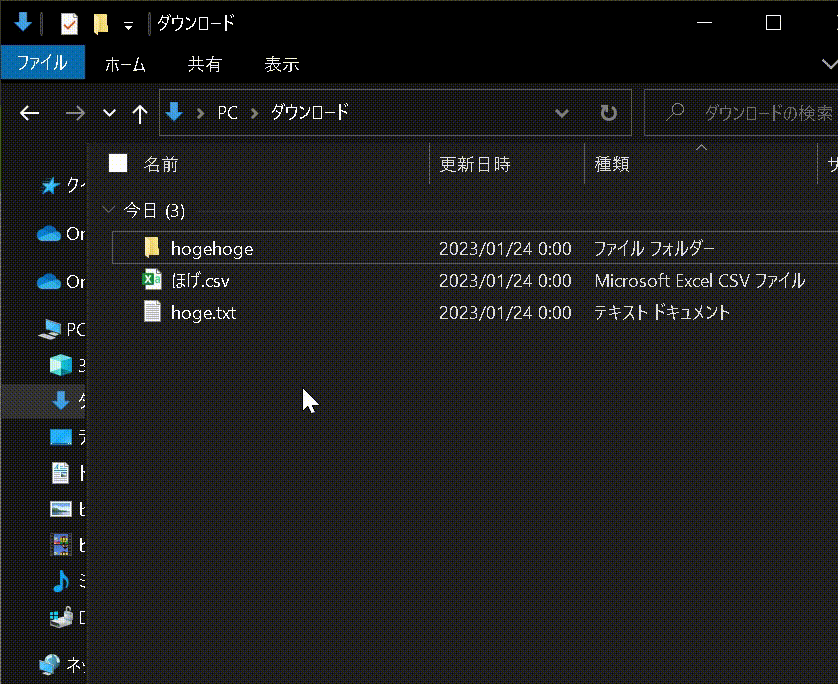Screen dimensions: 838x684
Task: Collapse the 今日 (3) group
Action: [x=108, y=210]
